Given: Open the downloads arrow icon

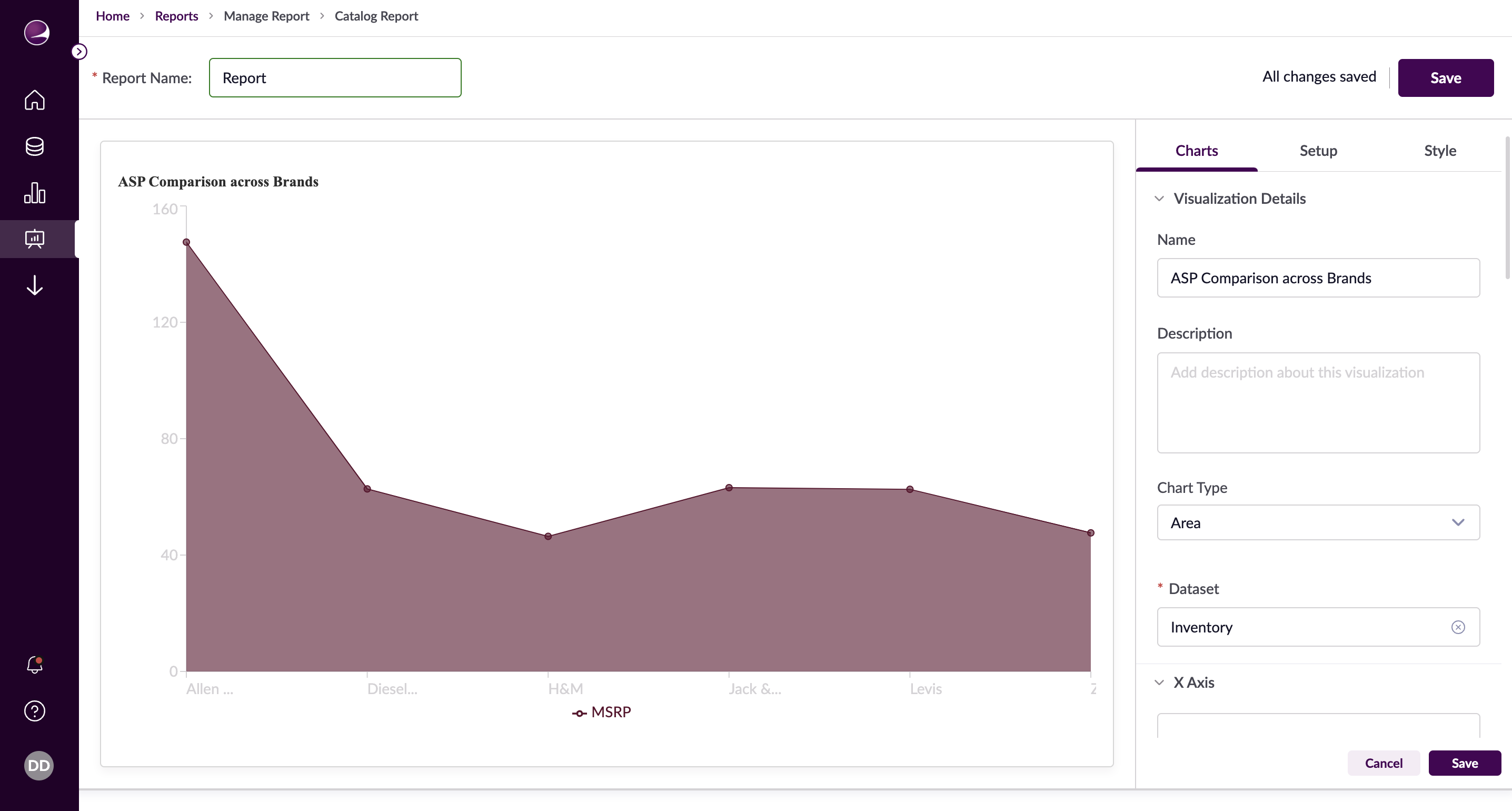Looking at the screenshot, I should click(35, 285).
